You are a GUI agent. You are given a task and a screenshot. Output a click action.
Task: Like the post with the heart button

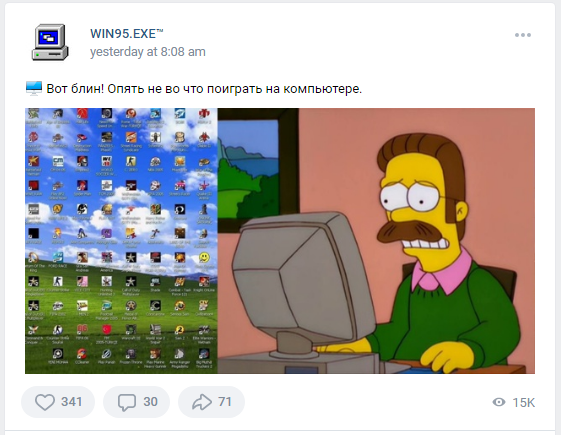(58, 402)
